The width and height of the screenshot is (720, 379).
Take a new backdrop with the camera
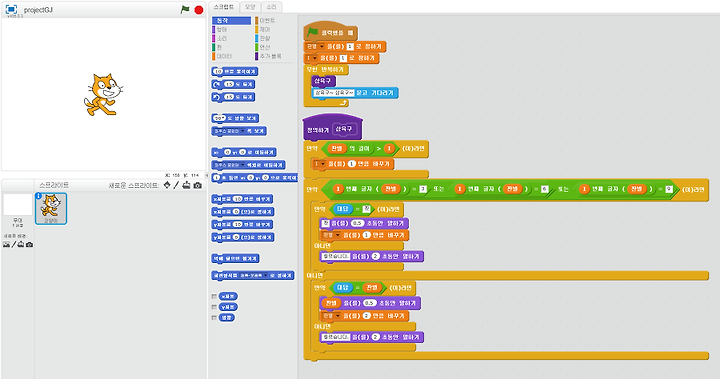(29, 244)
